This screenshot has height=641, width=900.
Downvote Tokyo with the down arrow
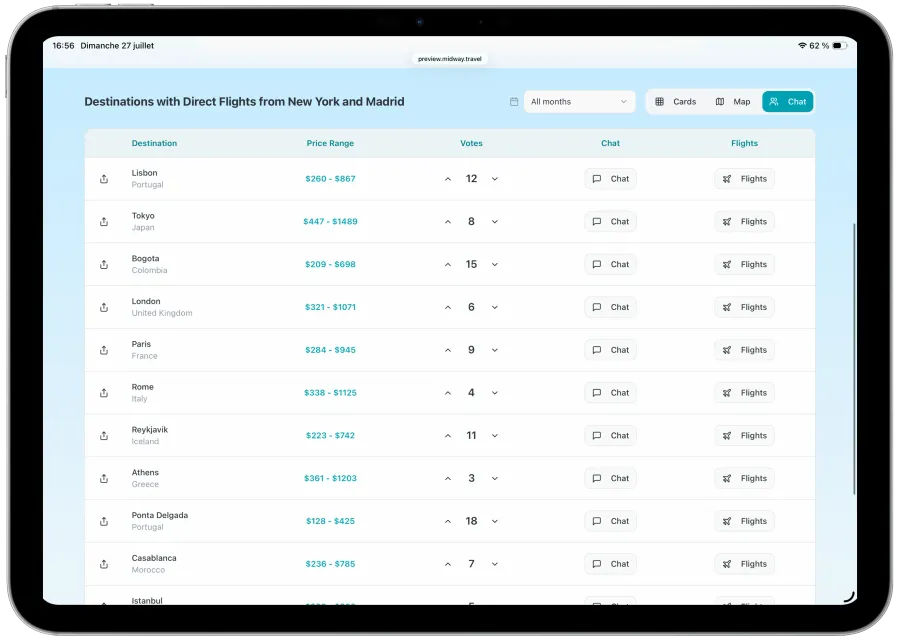pos(494,221)
